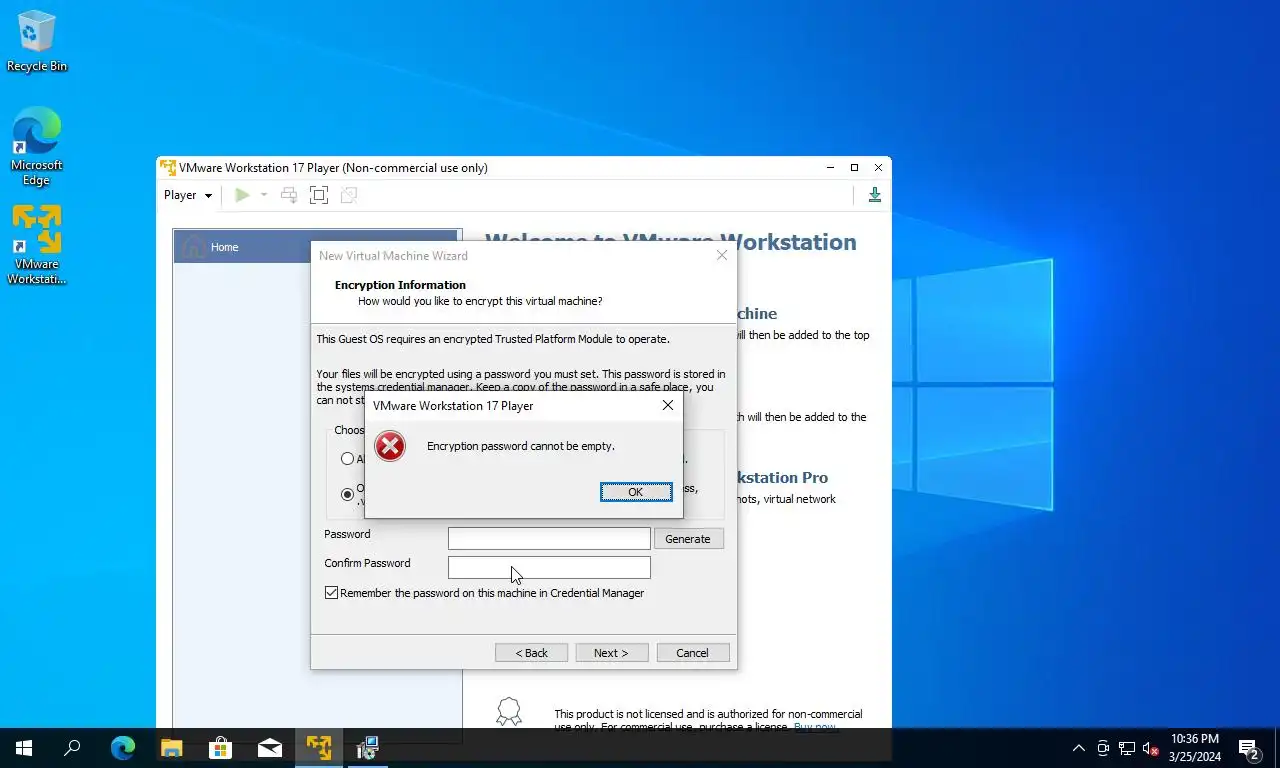Open Mail from the taskbar
The image size is (1280, 768).
270,748
